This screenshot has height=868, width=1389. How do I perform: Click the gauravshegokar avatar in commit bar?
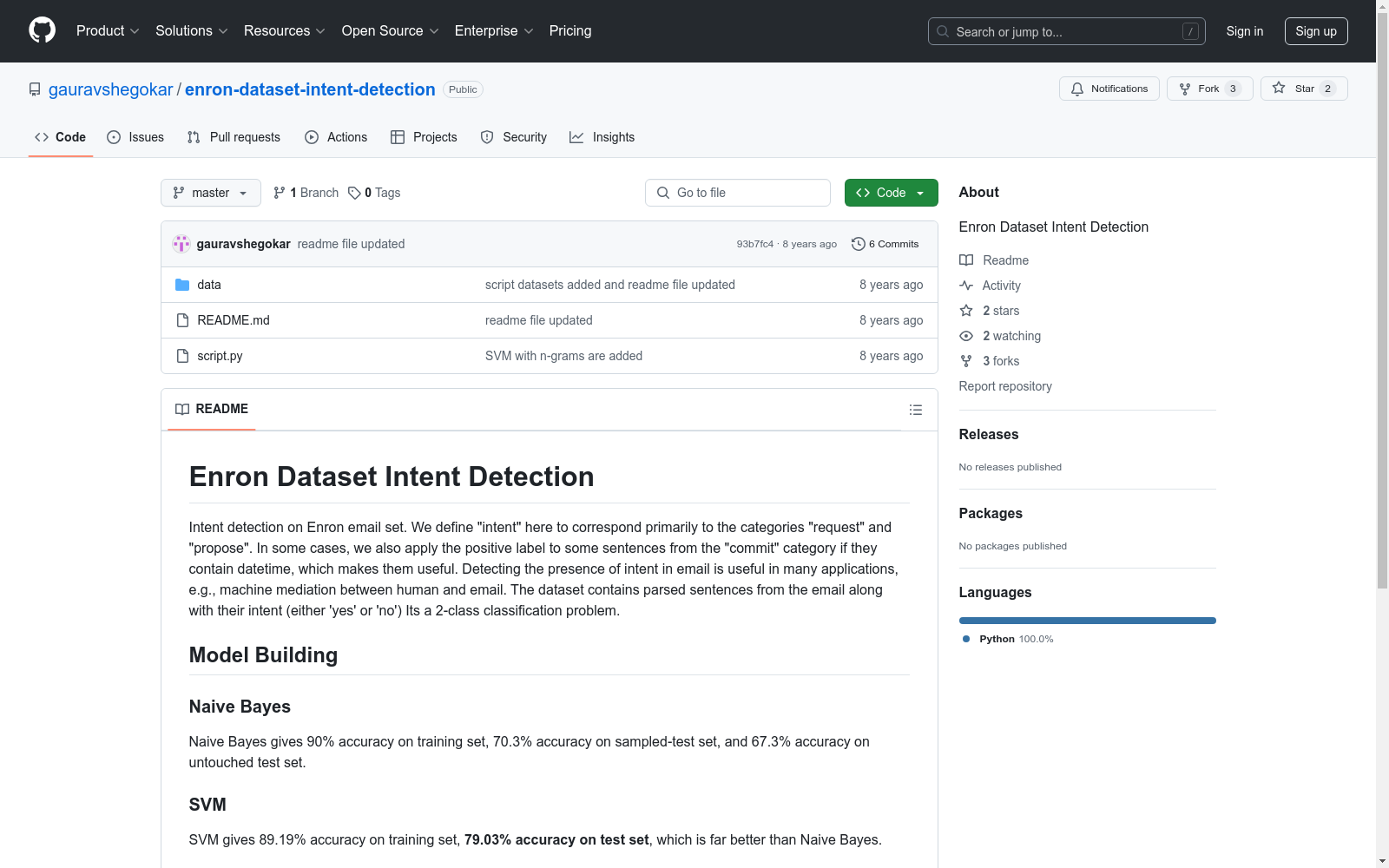[x=181, y=244]
